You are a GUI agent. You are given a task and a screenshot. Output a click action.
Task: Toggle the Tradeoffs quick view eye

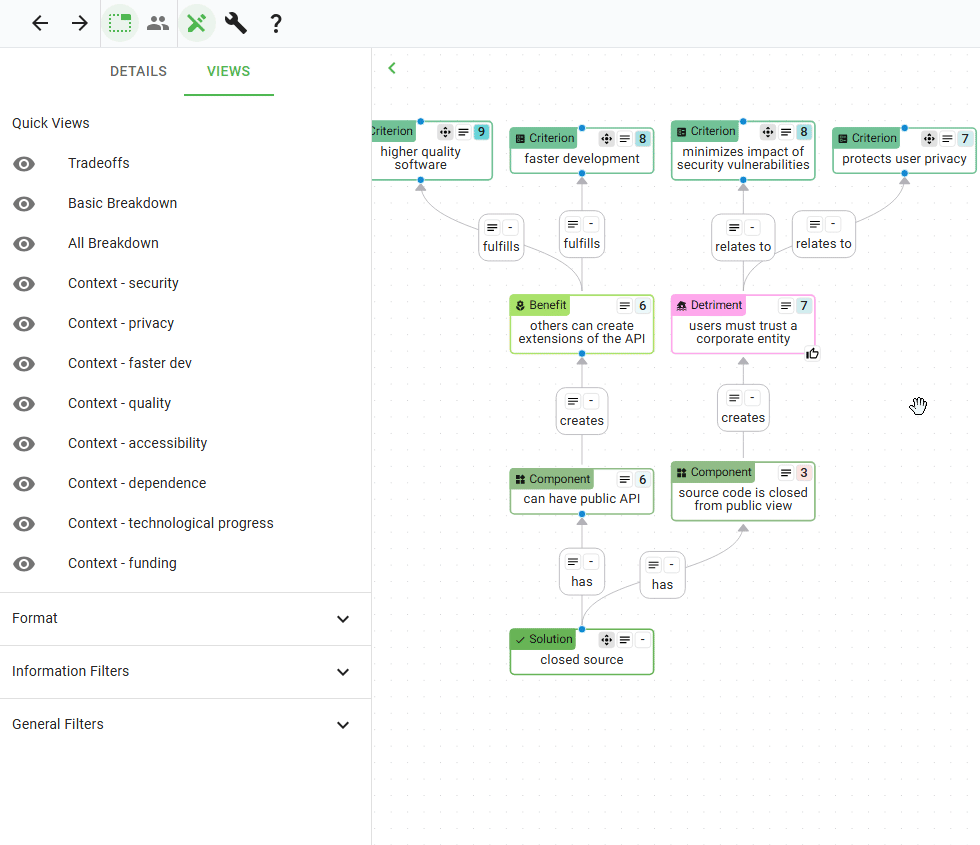point(24,164)
